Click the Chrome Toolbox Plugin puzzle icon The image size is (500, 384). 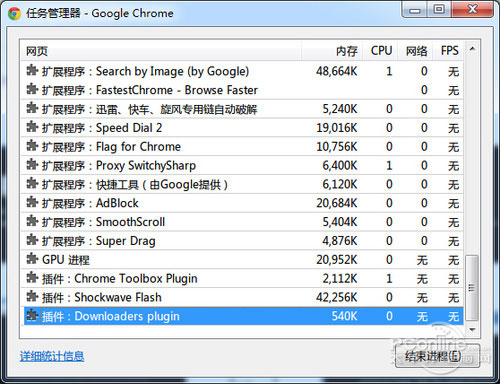32,278
